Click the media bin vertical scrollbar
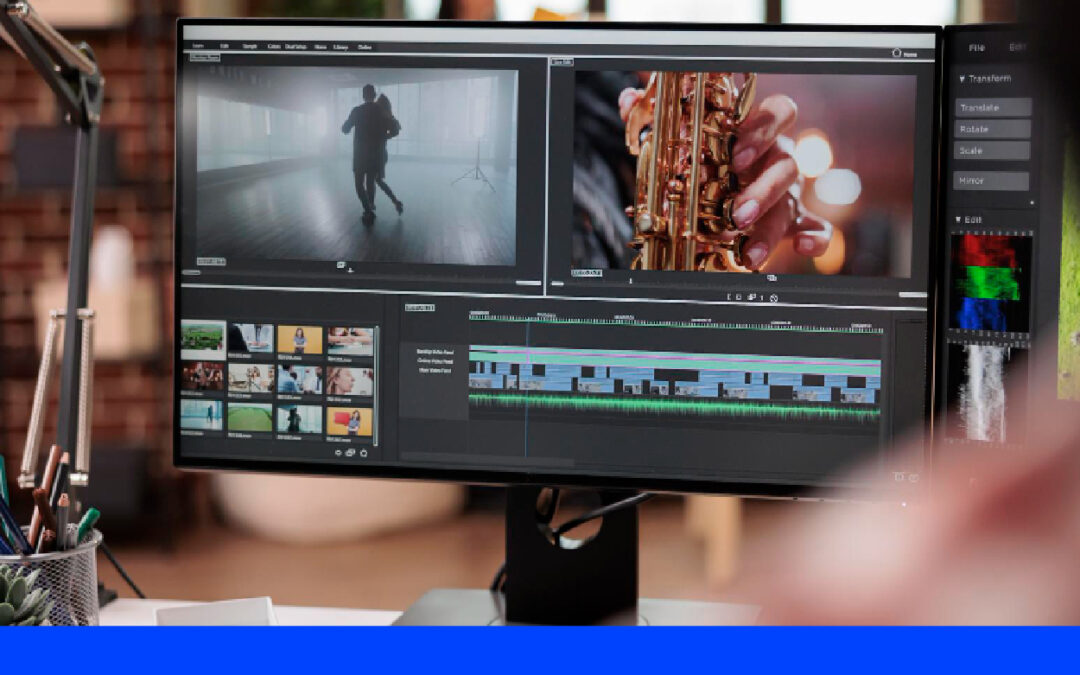This screenshot has width=1080, height=675. coord(376,386)
